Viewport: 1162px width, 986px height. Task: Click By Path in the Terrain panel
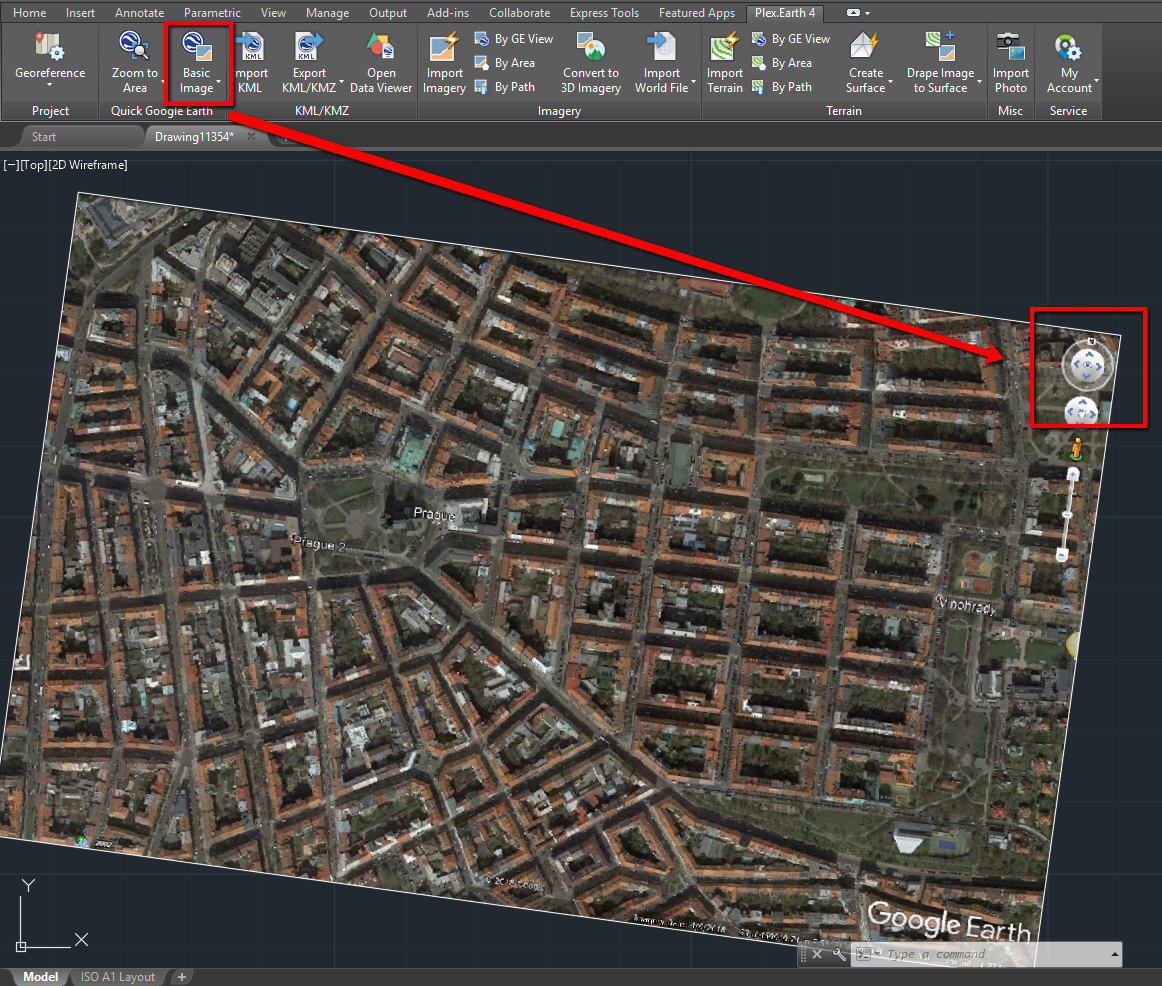(790, 86)
